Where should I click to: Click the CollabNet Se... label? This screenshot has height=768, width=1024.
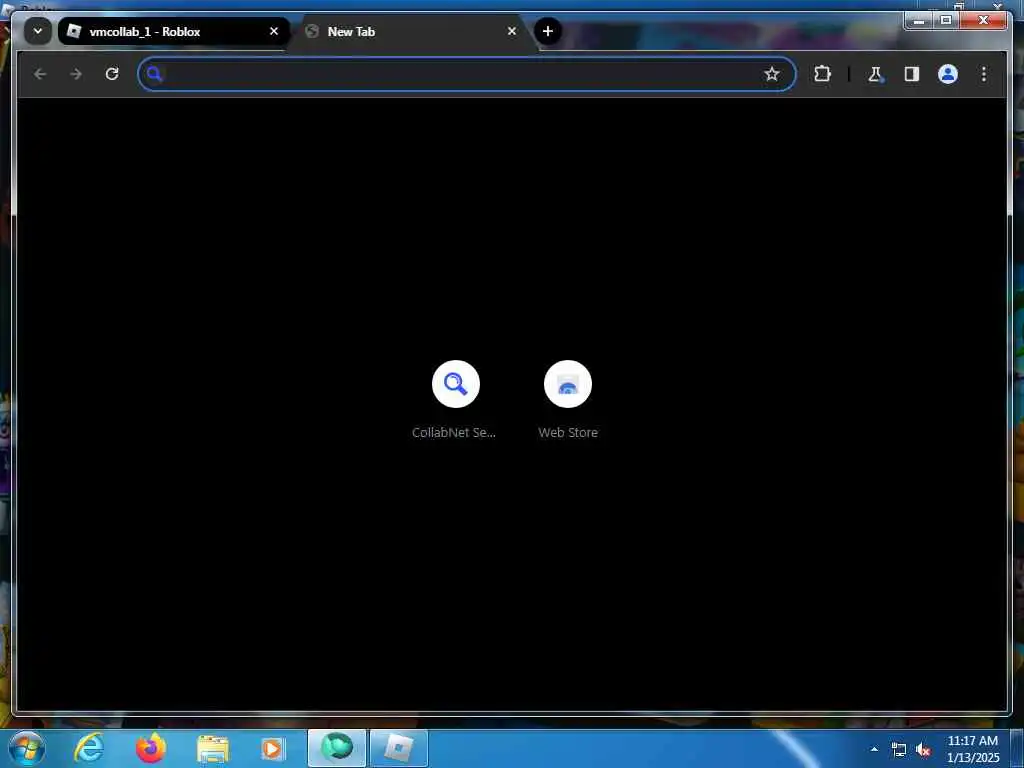454,432
